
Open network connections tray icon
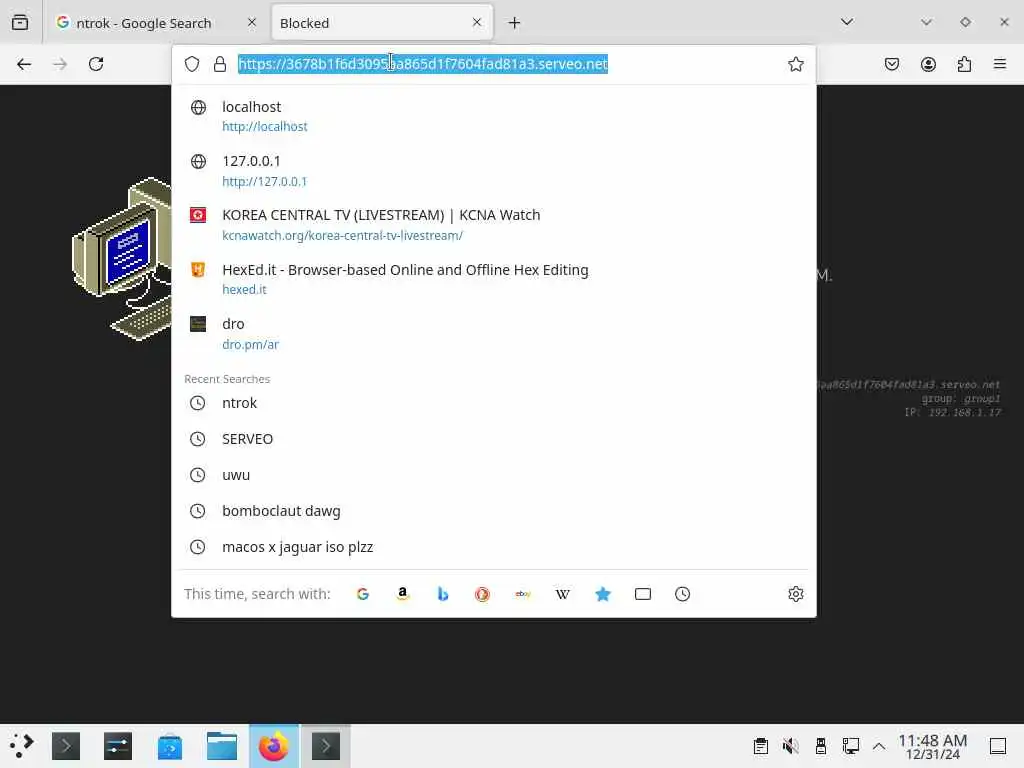tap(850, 746)
